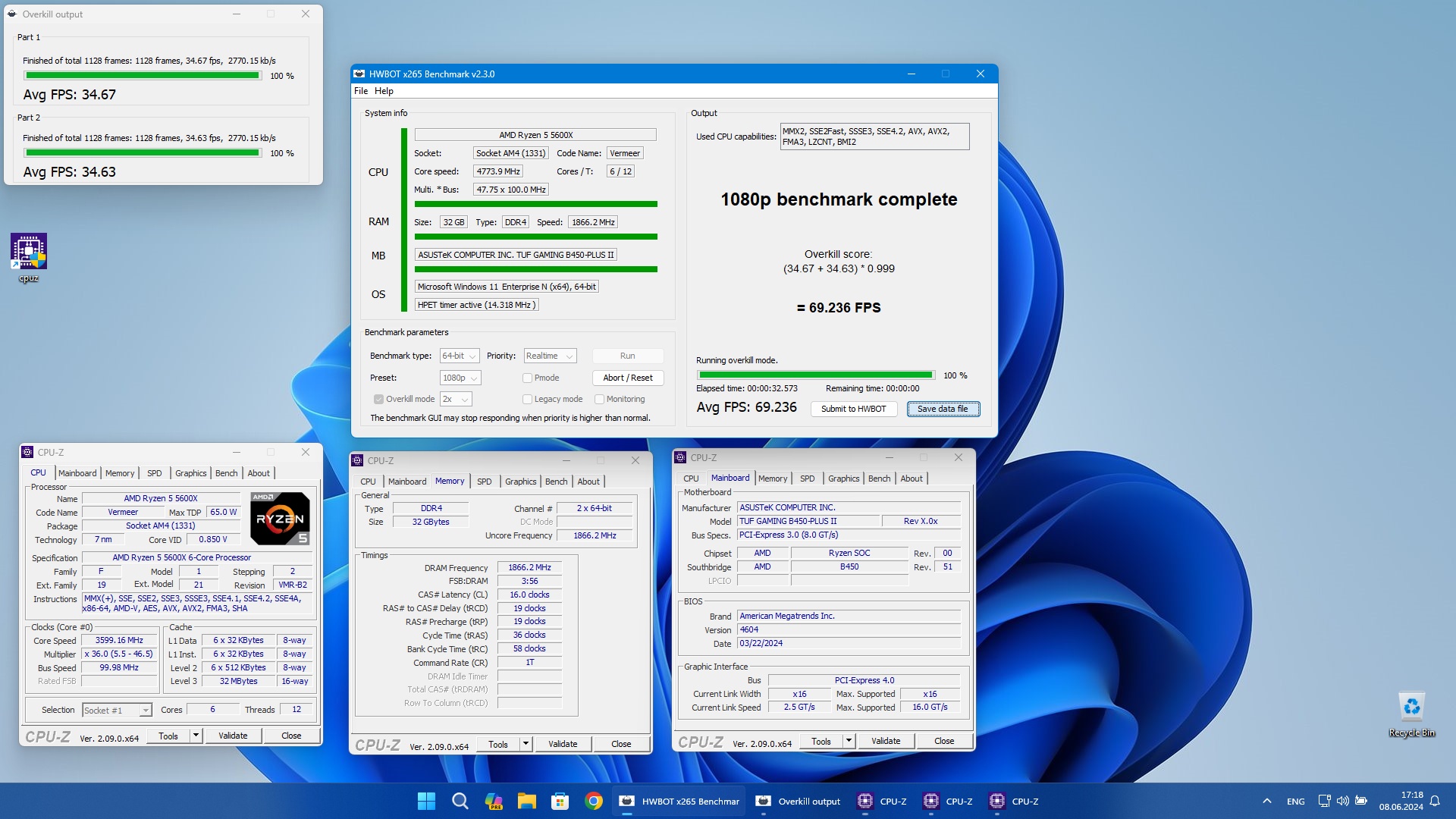Screen dimensions: 1456x819
Task: Open the Priority Realtime dropdown
Action: point(550,356)
